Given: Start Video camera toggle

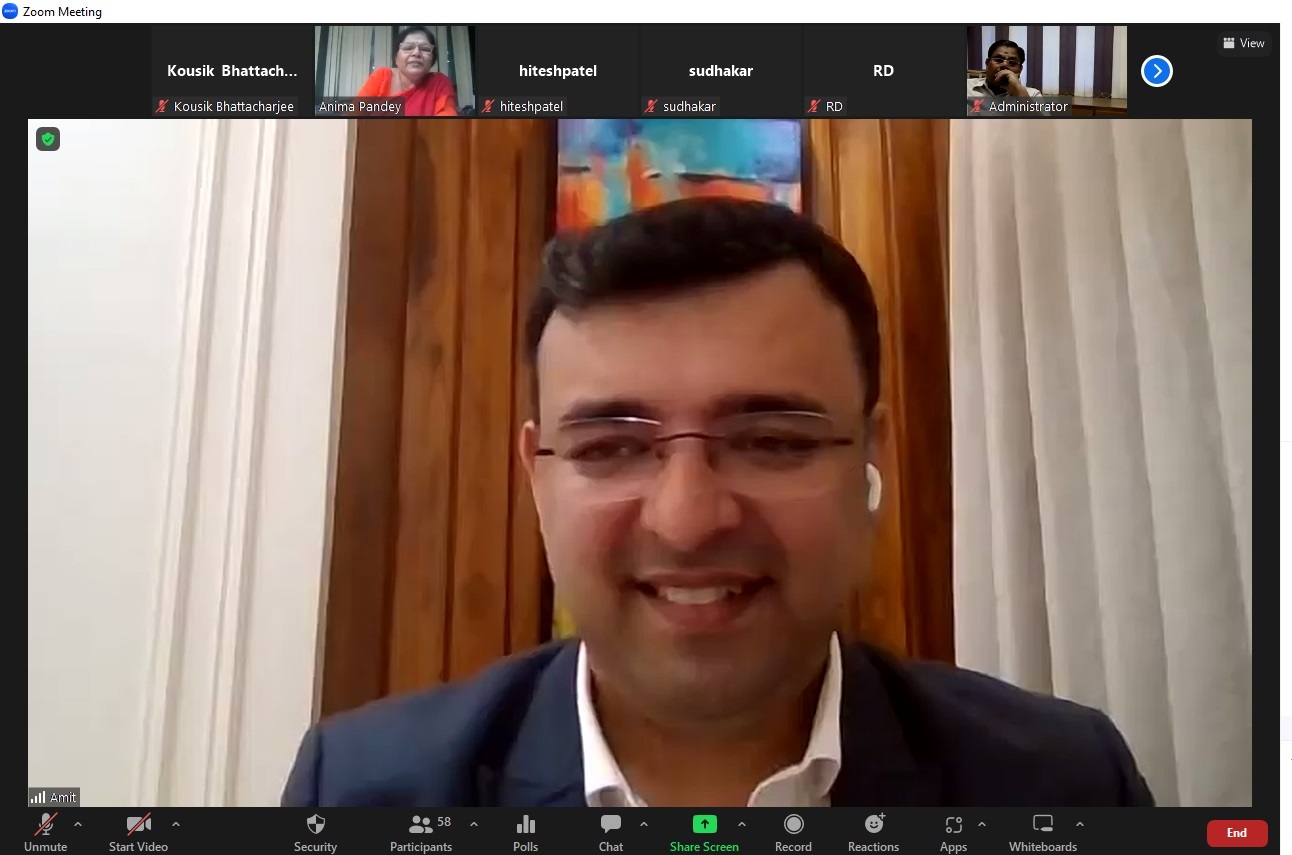Looking at the screenshot, I should click(138, 832).
